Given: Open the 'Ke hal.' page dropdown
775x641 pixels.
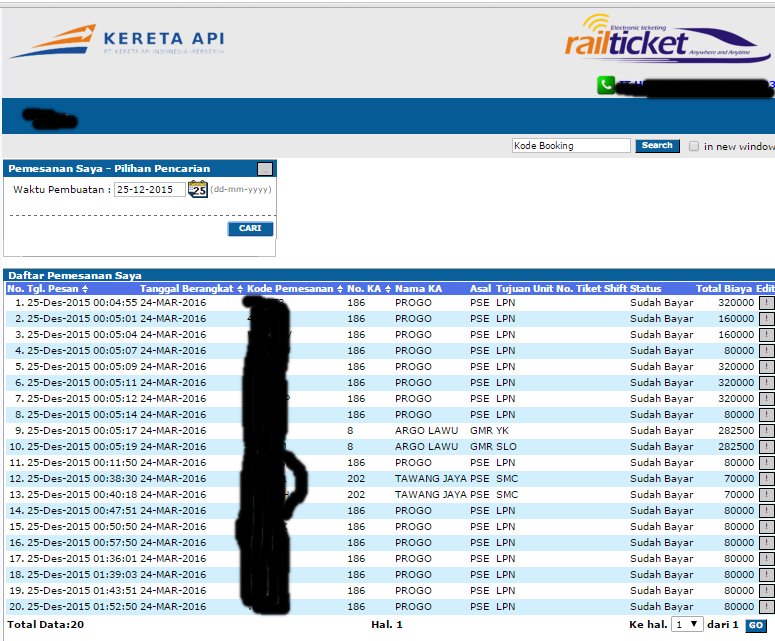Looking at the screenshot, I should pos(687,625).
